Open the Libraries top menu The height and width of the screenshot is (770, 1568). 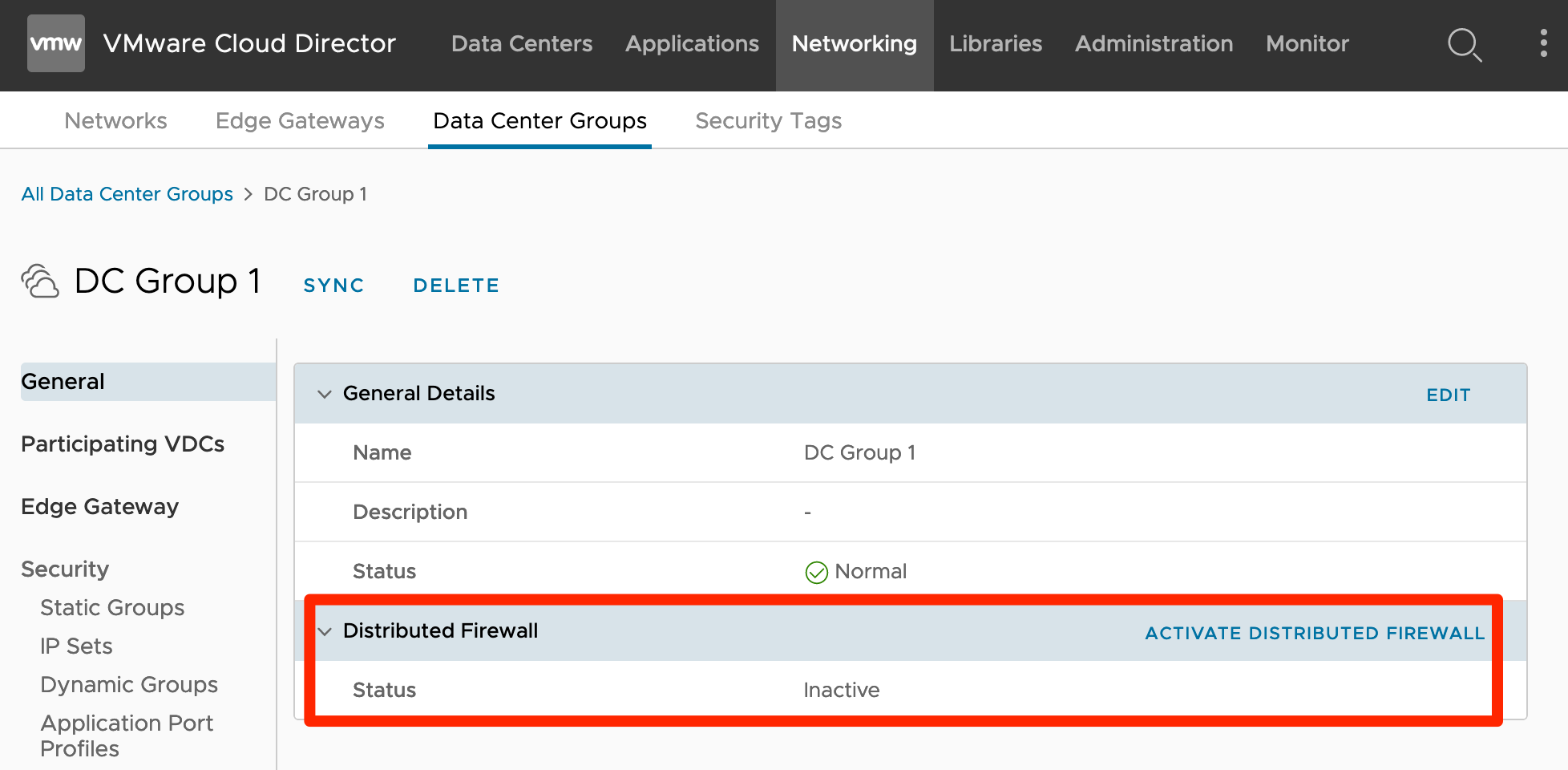[x=996, y=43]
